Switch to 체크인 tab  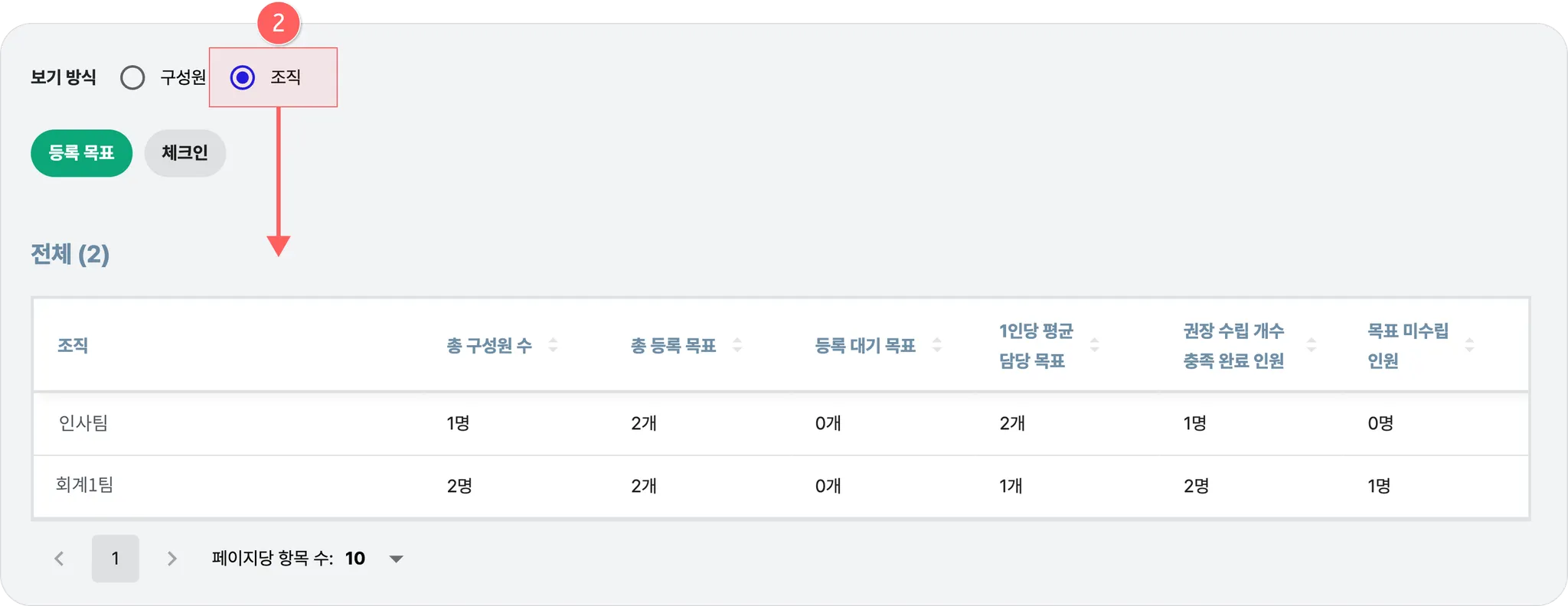185,153
